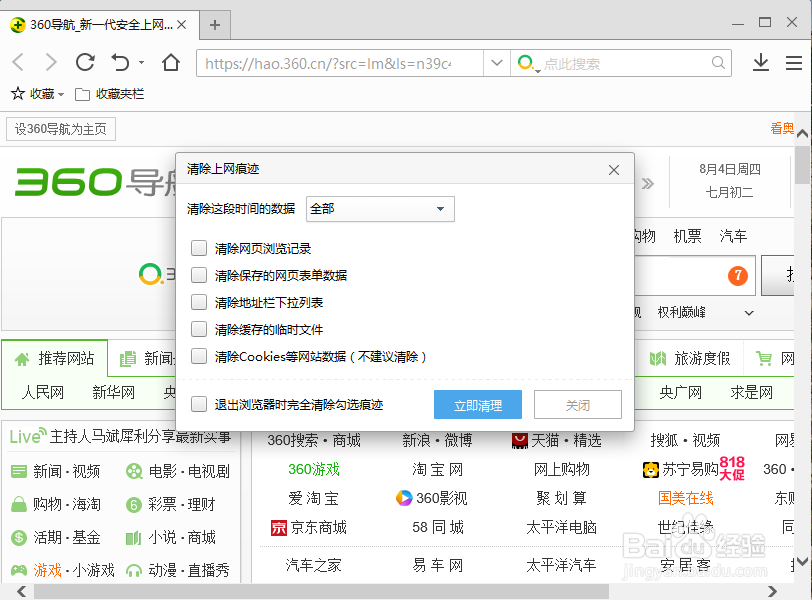The width and height of the screenshot is (812, 600).
Task: Open the 58同城 link
Action: [x=438, y=528]
